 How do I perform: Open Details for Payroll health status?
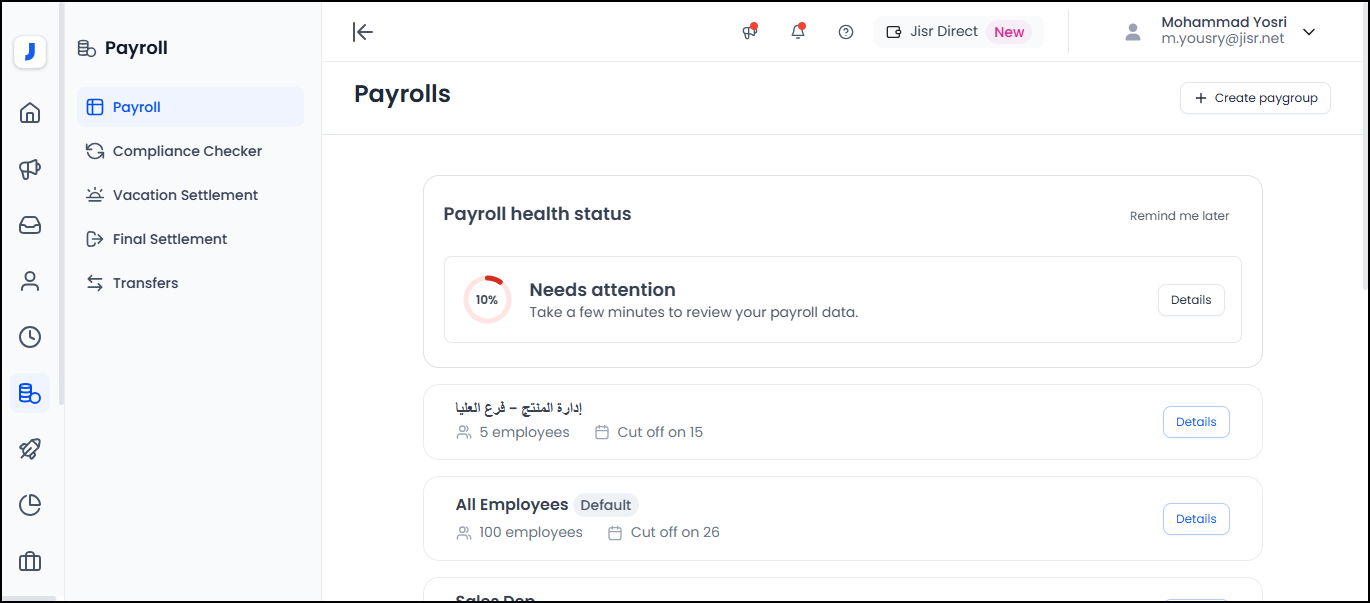[1191, 300]
